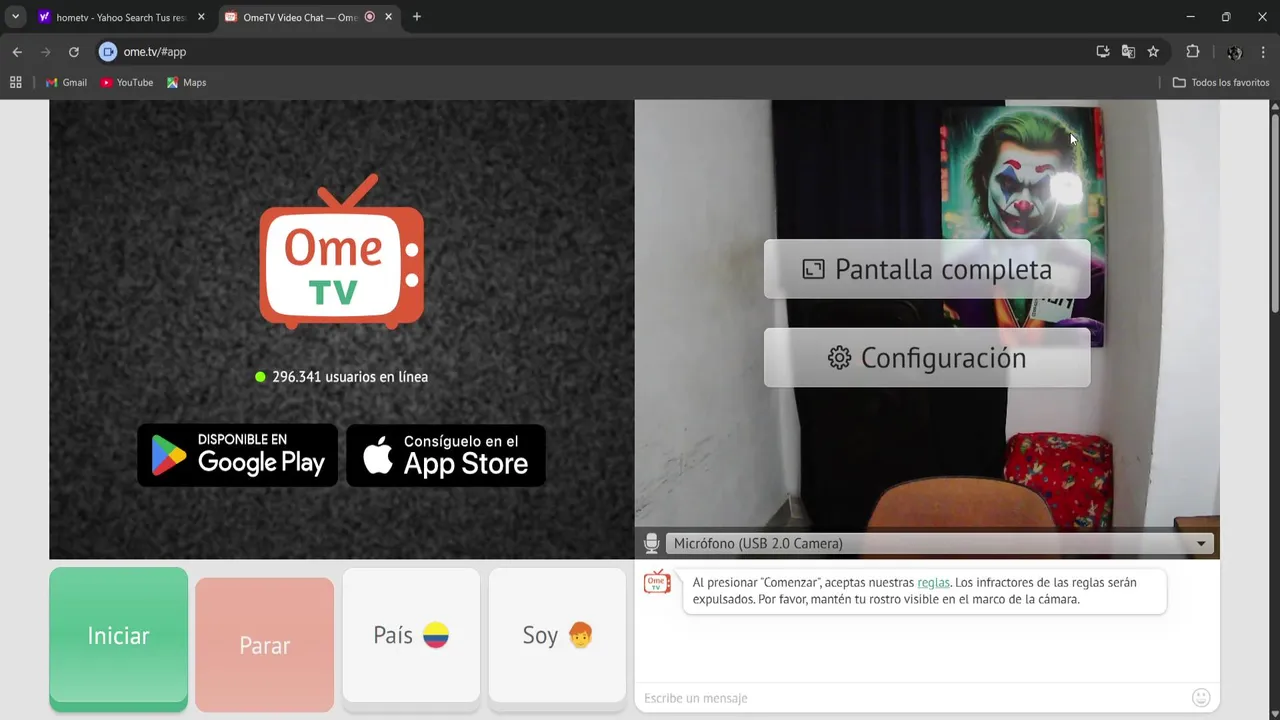Screen dimensions: 1280x720
Task: Click the 296.341 usuarios en línea text
Action: coord(350,377)
